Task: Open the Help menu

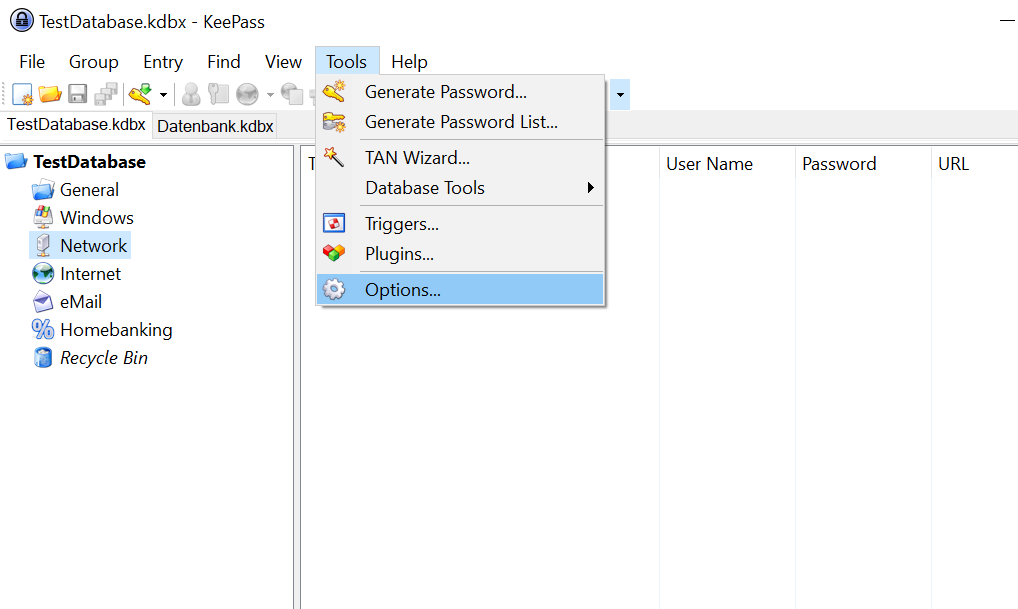Action: 409,62
